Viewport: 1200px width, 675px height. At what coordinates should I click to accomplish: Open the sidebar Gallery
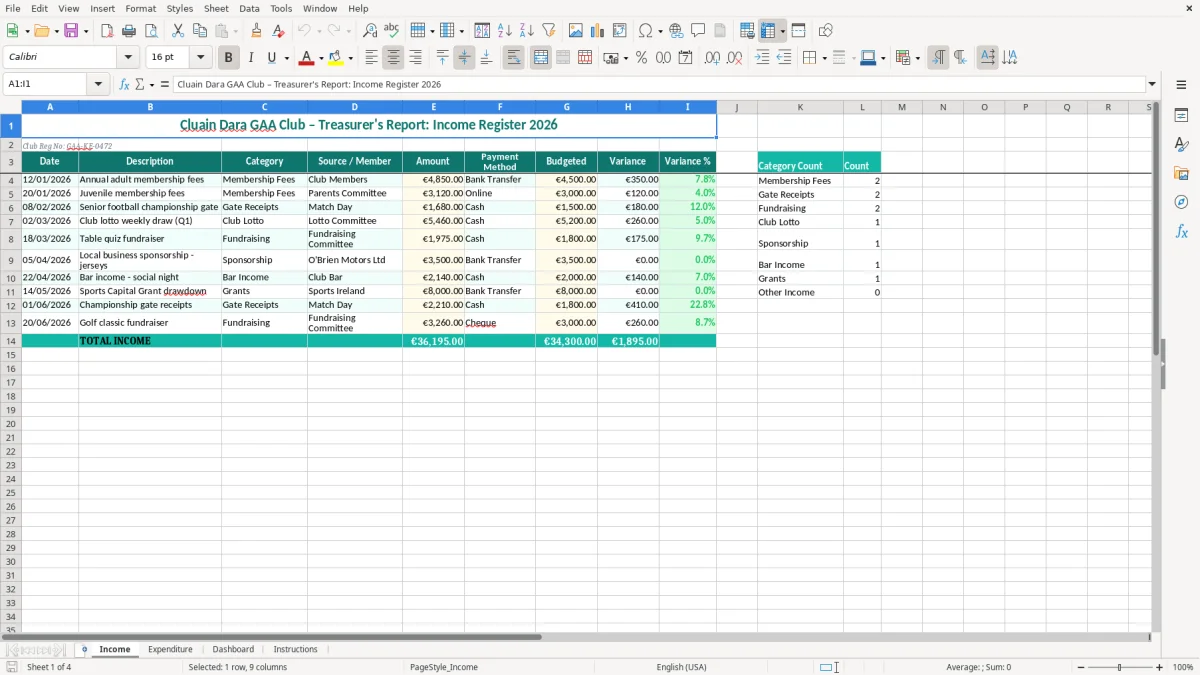point(1181,174)
